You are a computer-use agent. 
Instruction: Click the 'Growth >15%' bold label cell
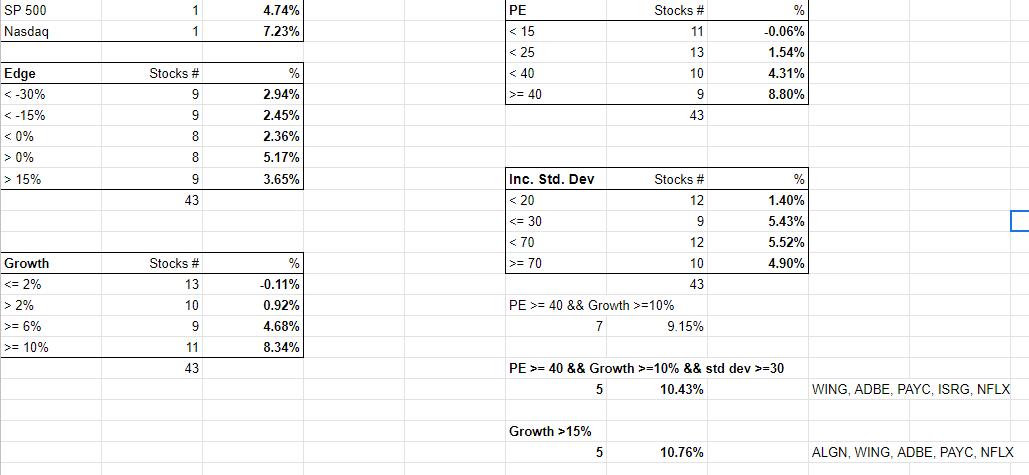(556, 431)
